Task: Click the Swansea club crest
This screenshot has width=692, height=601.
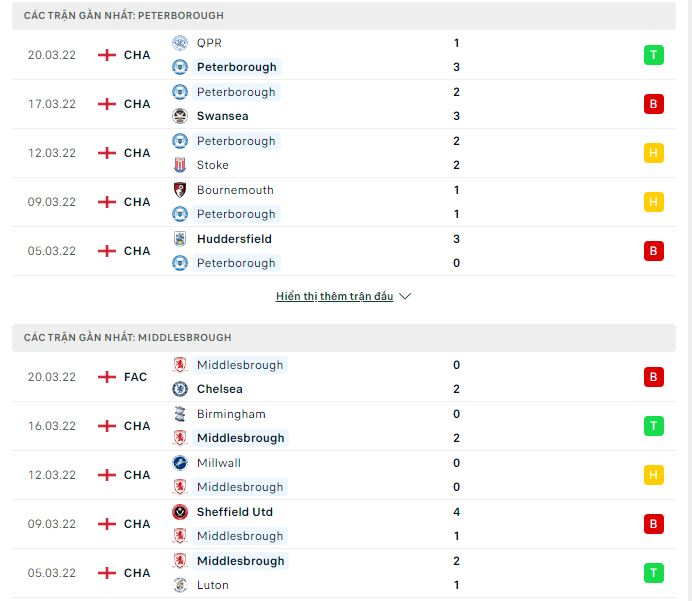Action: (x=180, y=116)
